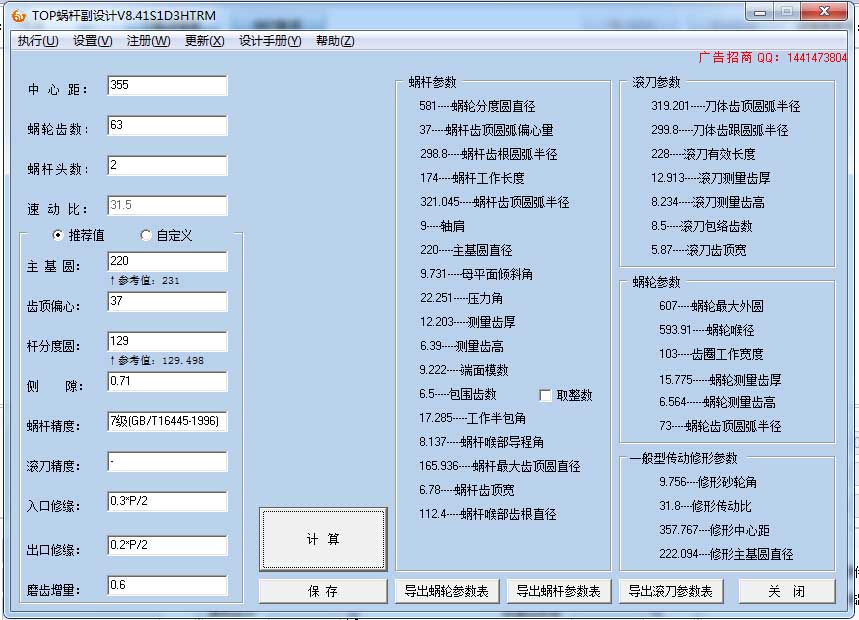Click the 入口修缘 field

coord(167,502)
